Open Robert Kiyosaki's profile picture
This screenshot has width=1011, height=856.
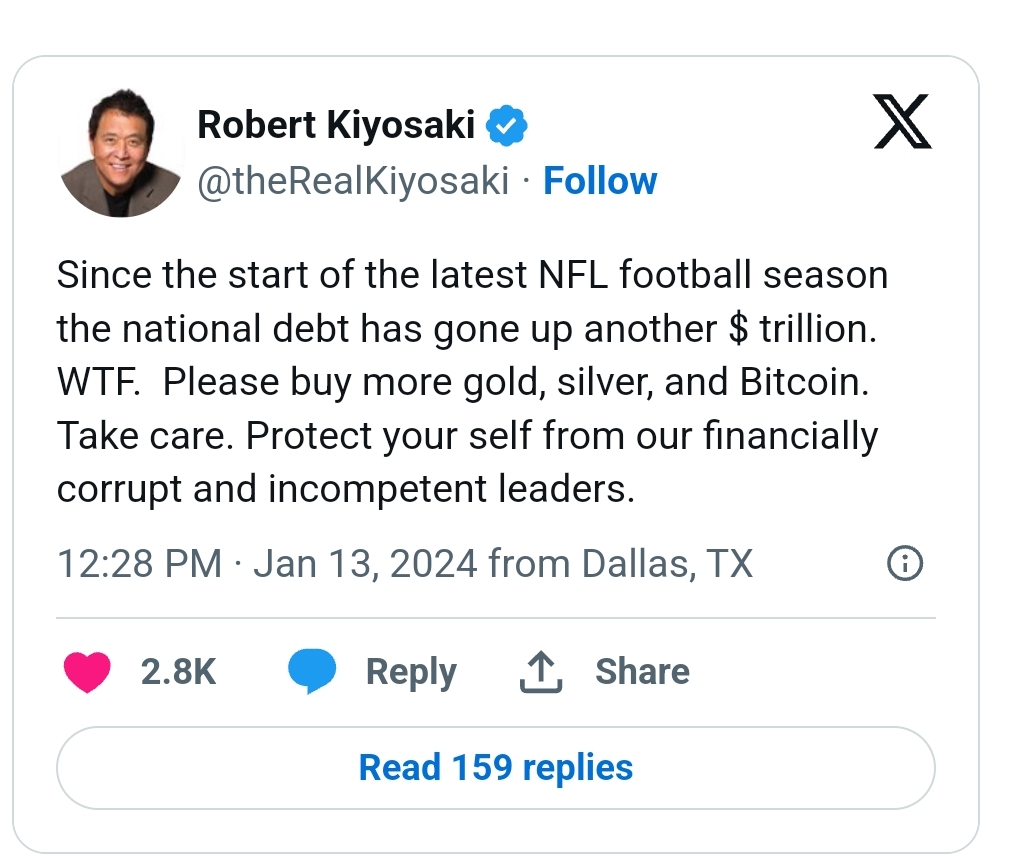121,153
